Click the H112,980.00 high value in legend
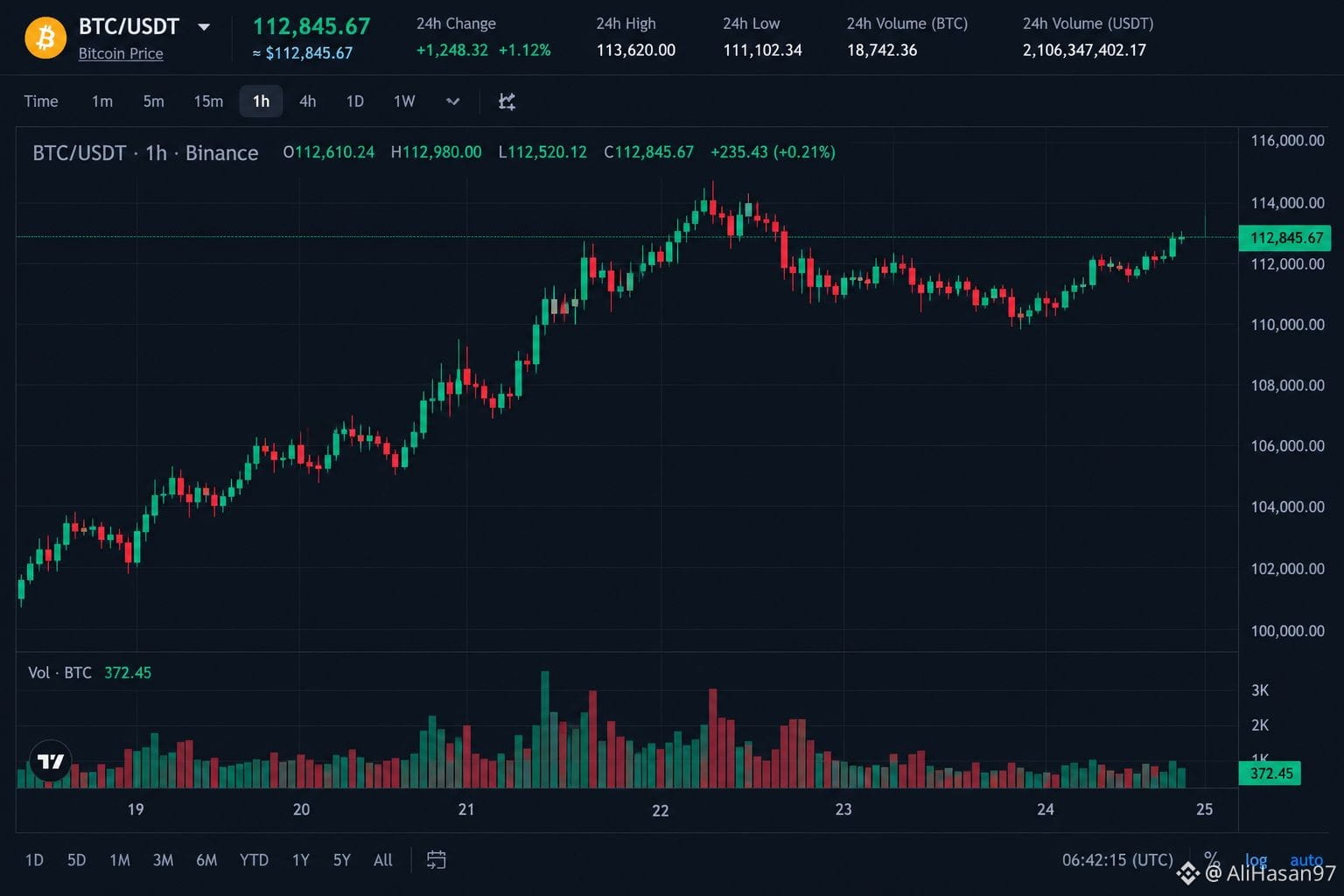1344x896 pixels. click(x=436, y=152)
